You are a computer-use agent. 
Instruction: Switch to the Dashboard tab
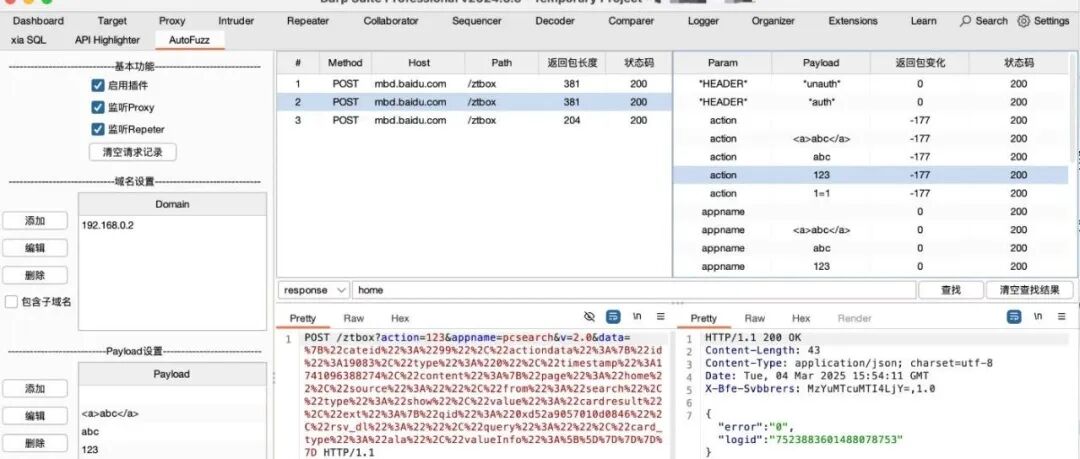39,21
